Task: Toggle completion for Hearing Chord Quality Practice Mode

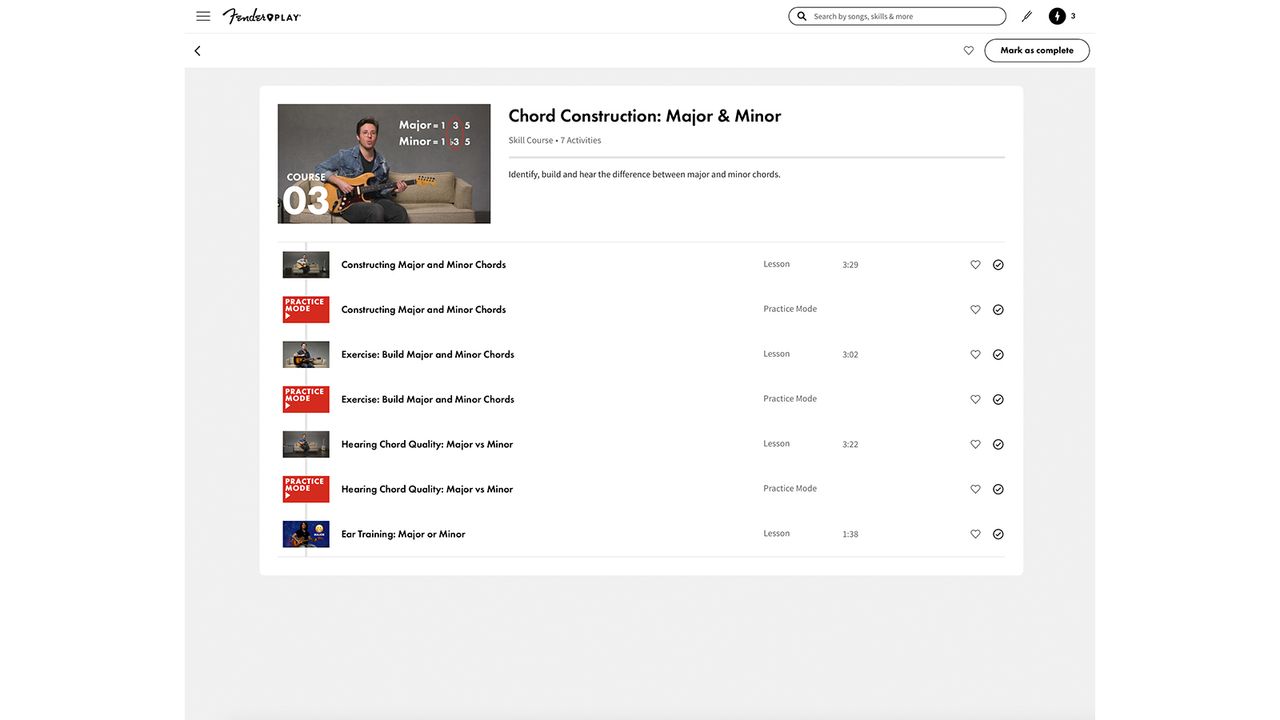Action: click(998, 489)
